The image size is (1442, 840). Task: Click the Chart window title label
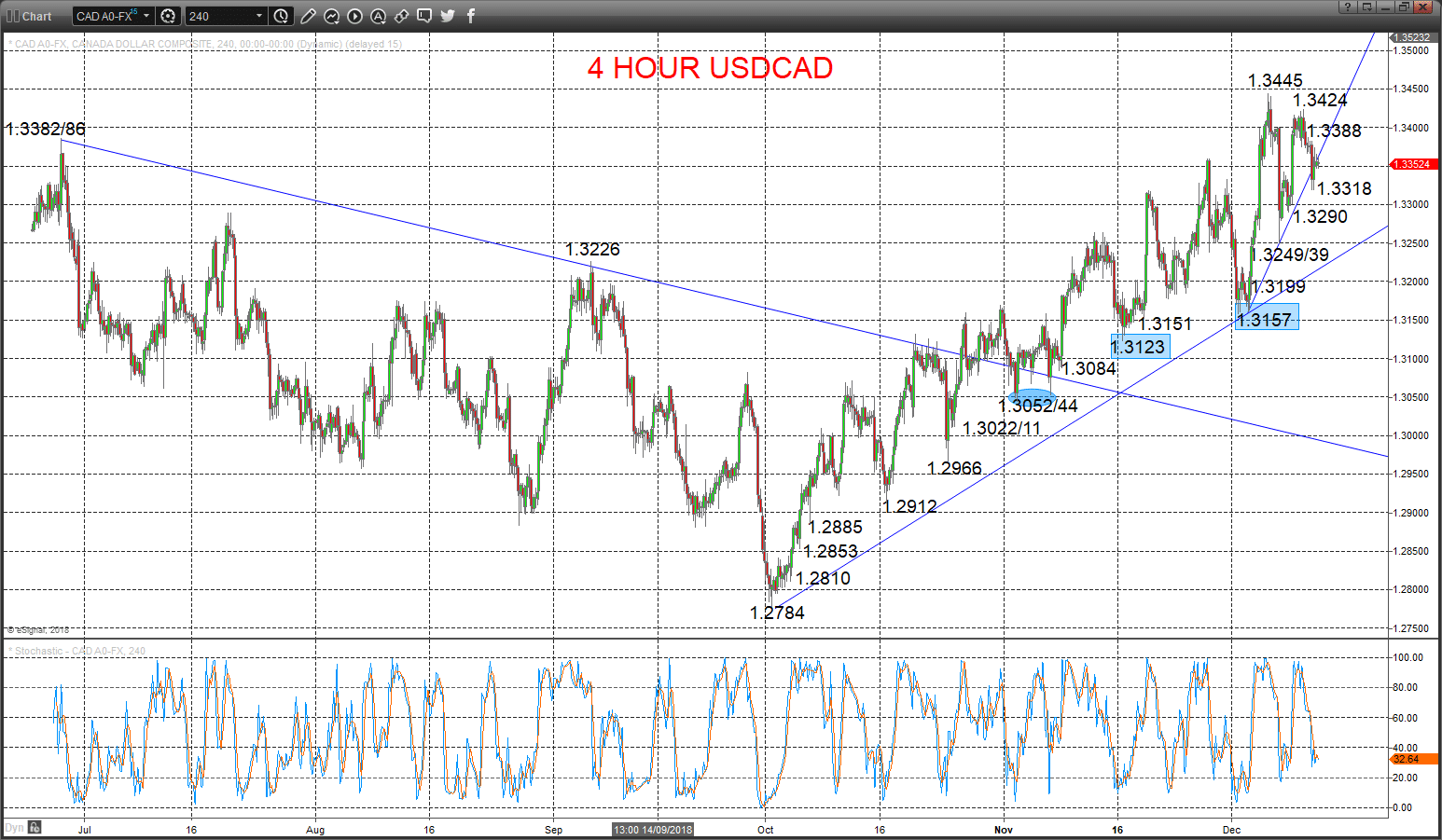click(x=37, y=17)
